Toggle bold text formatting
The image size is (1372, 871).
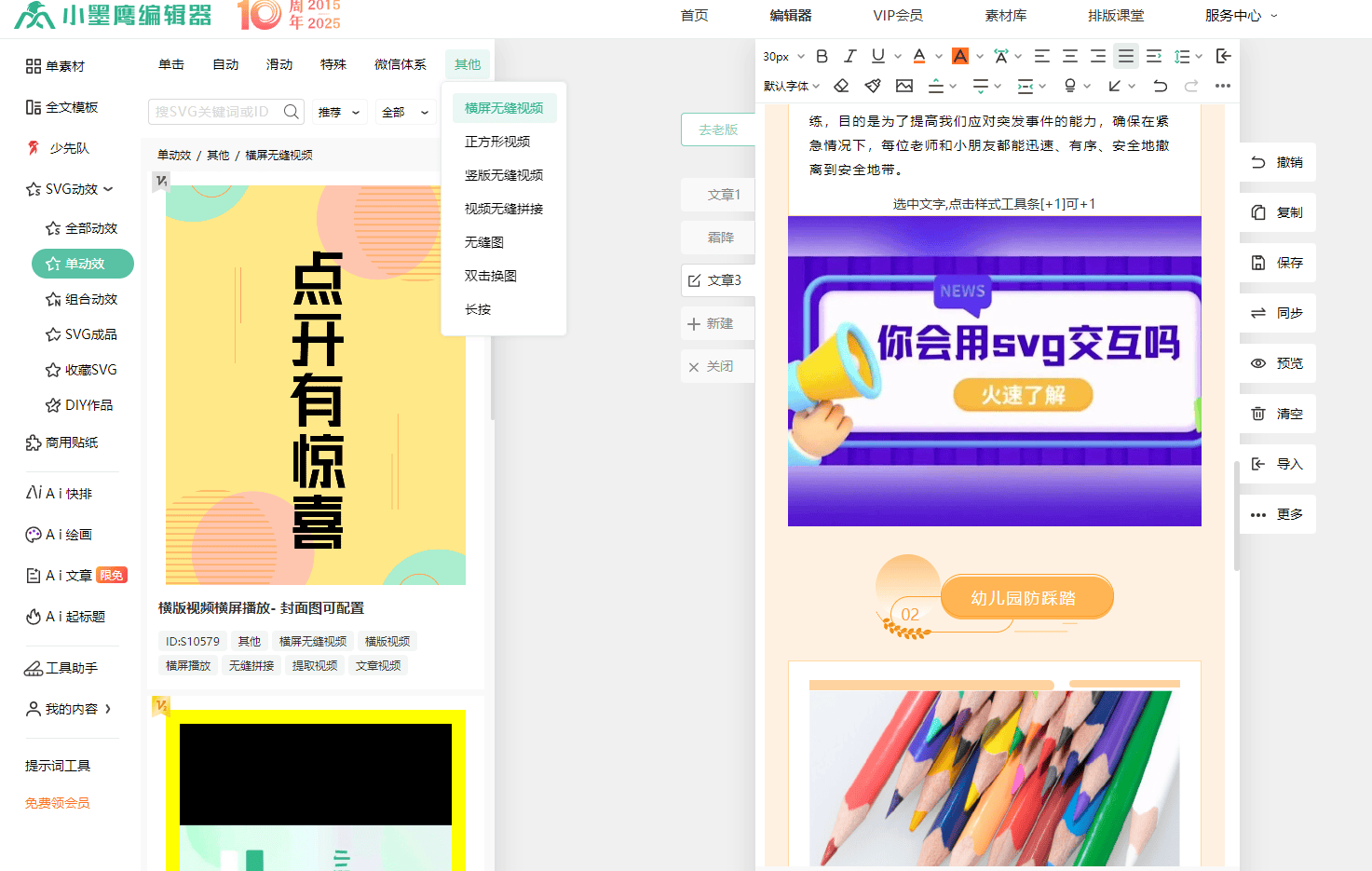point(822,57)
